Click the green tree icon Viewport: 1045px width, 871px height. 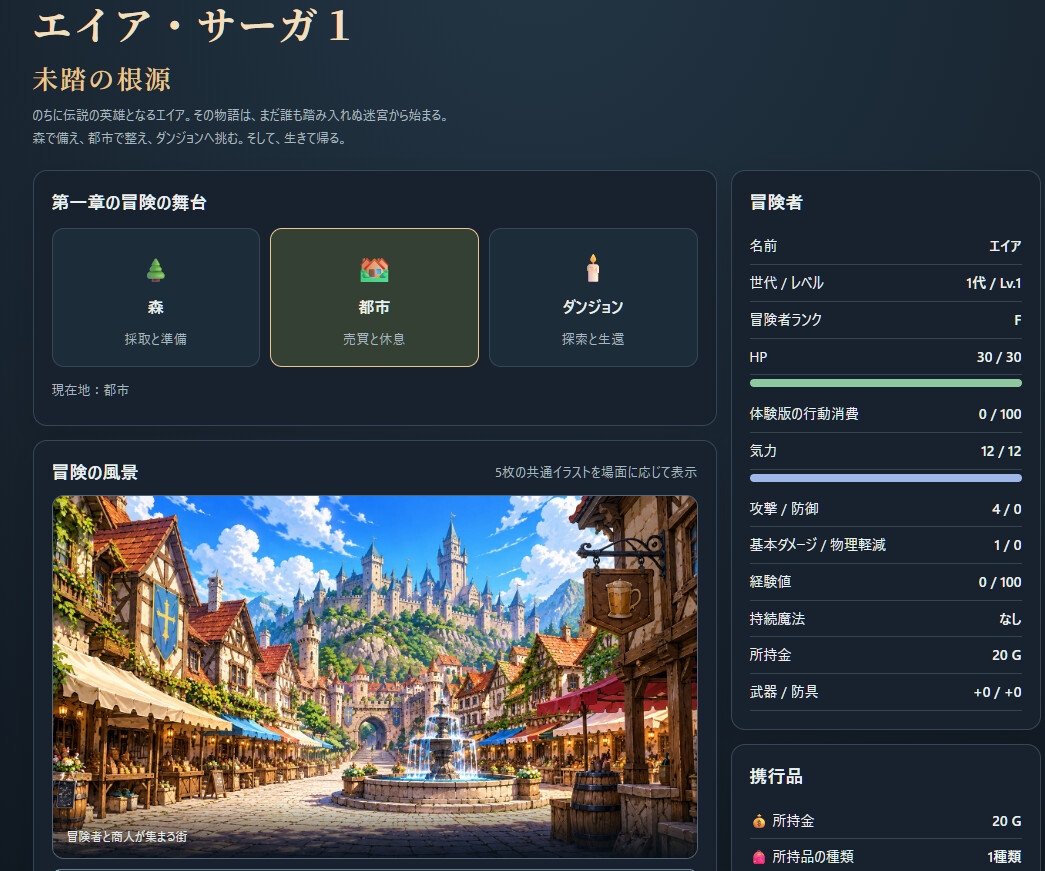tap(156, 270)
